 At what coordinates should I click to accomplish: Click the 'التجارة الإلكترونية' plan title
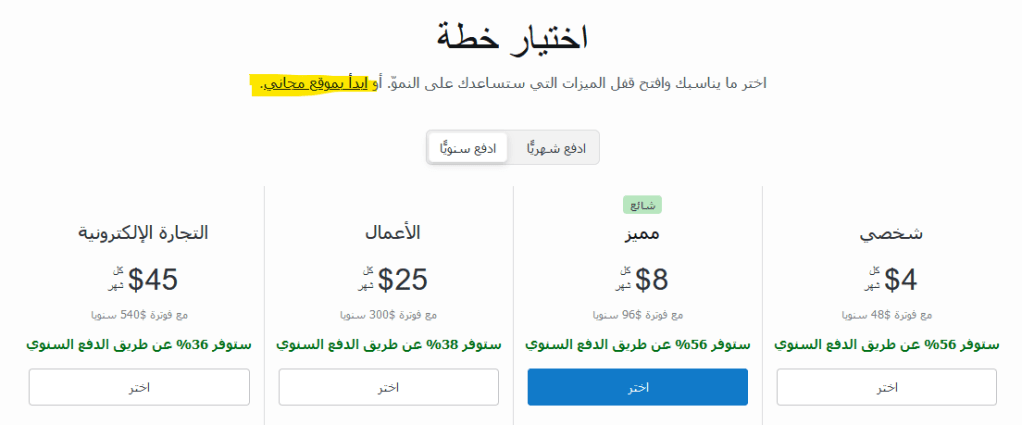(x=143, y=234)
